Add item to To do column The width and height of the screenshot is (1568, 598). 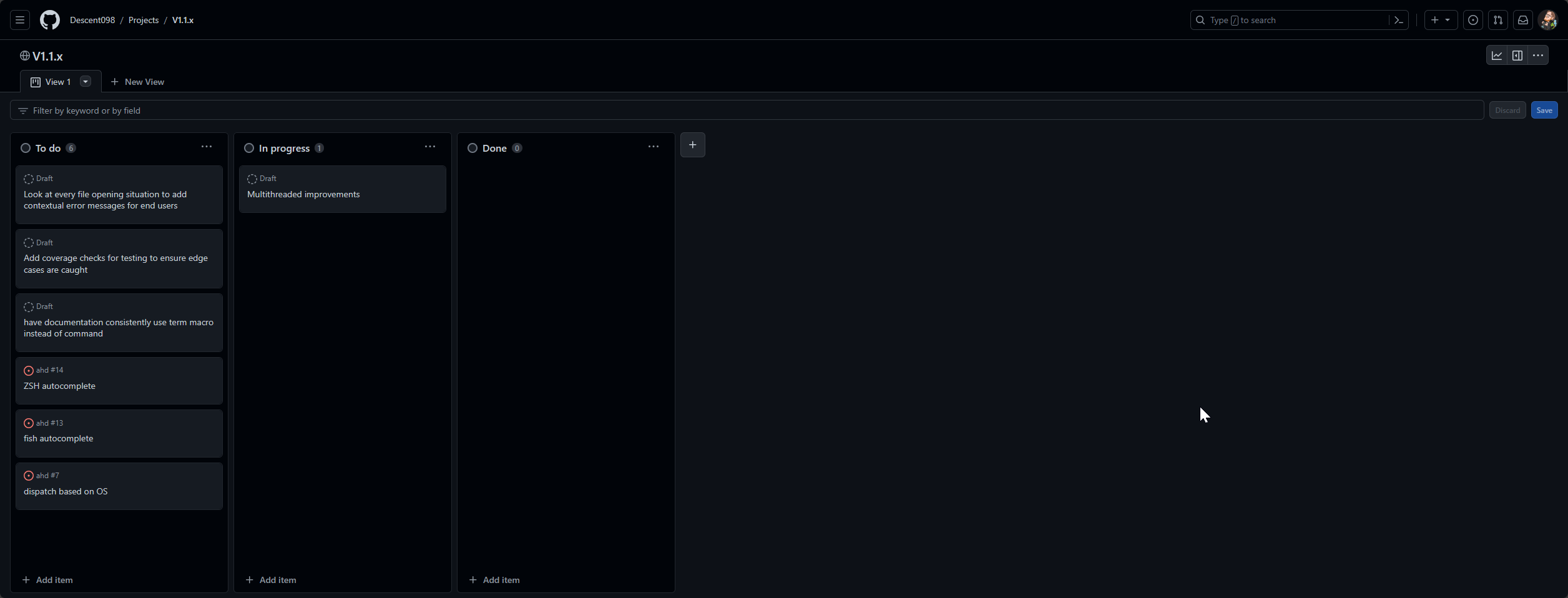click(47, 580)
